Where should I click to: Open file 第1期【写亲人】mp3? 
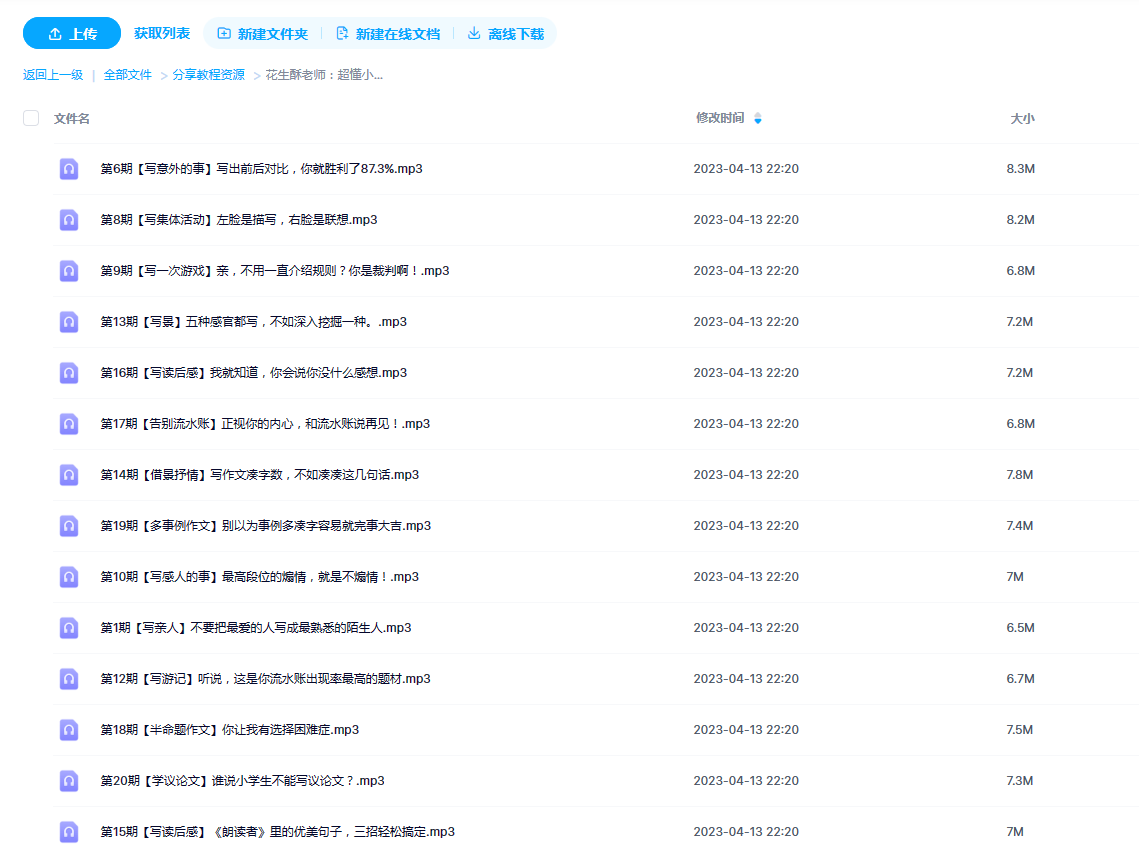click(x=256, y=628)
